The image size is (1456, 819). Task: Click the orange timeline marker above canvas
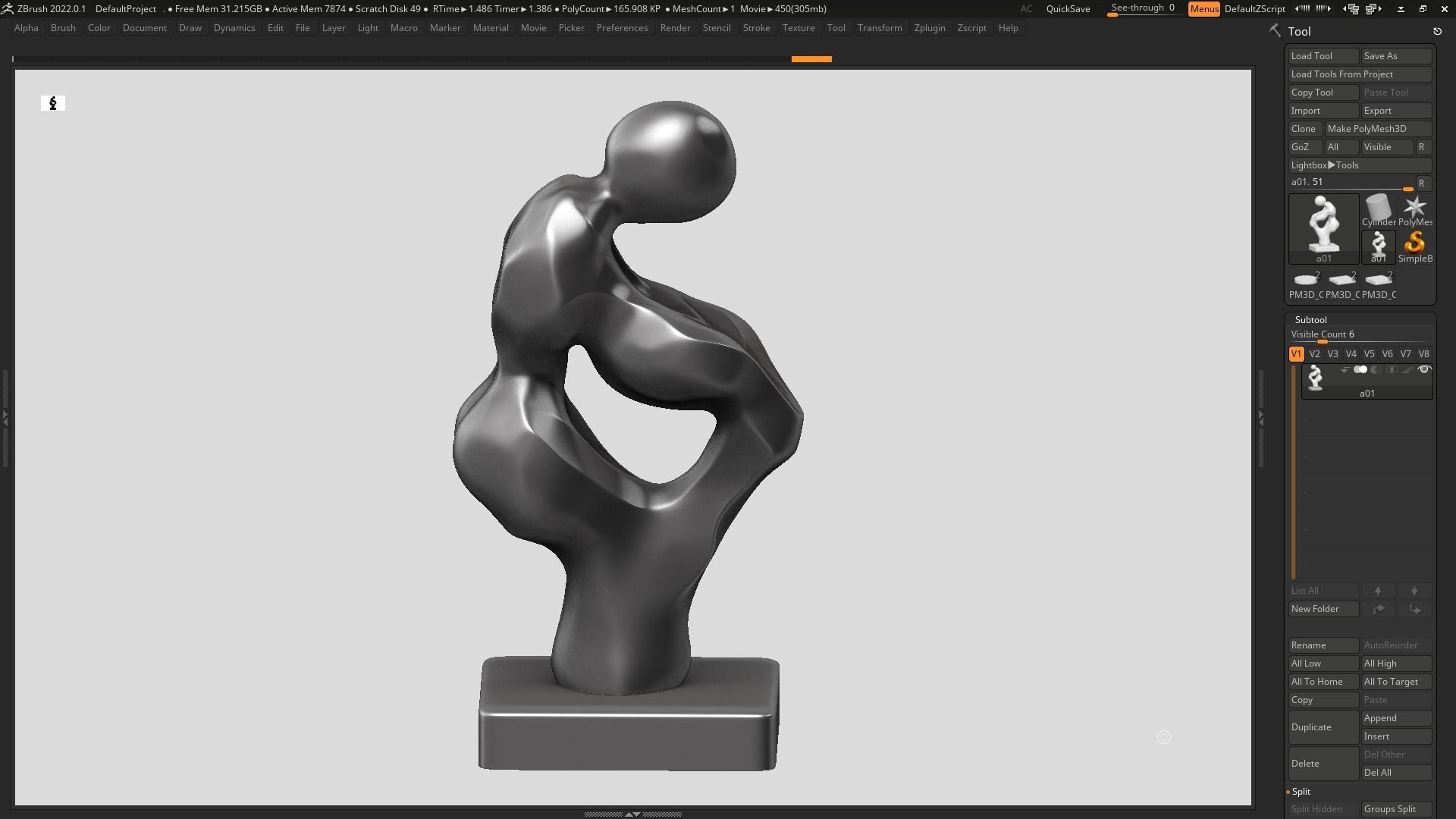(811, 59)
